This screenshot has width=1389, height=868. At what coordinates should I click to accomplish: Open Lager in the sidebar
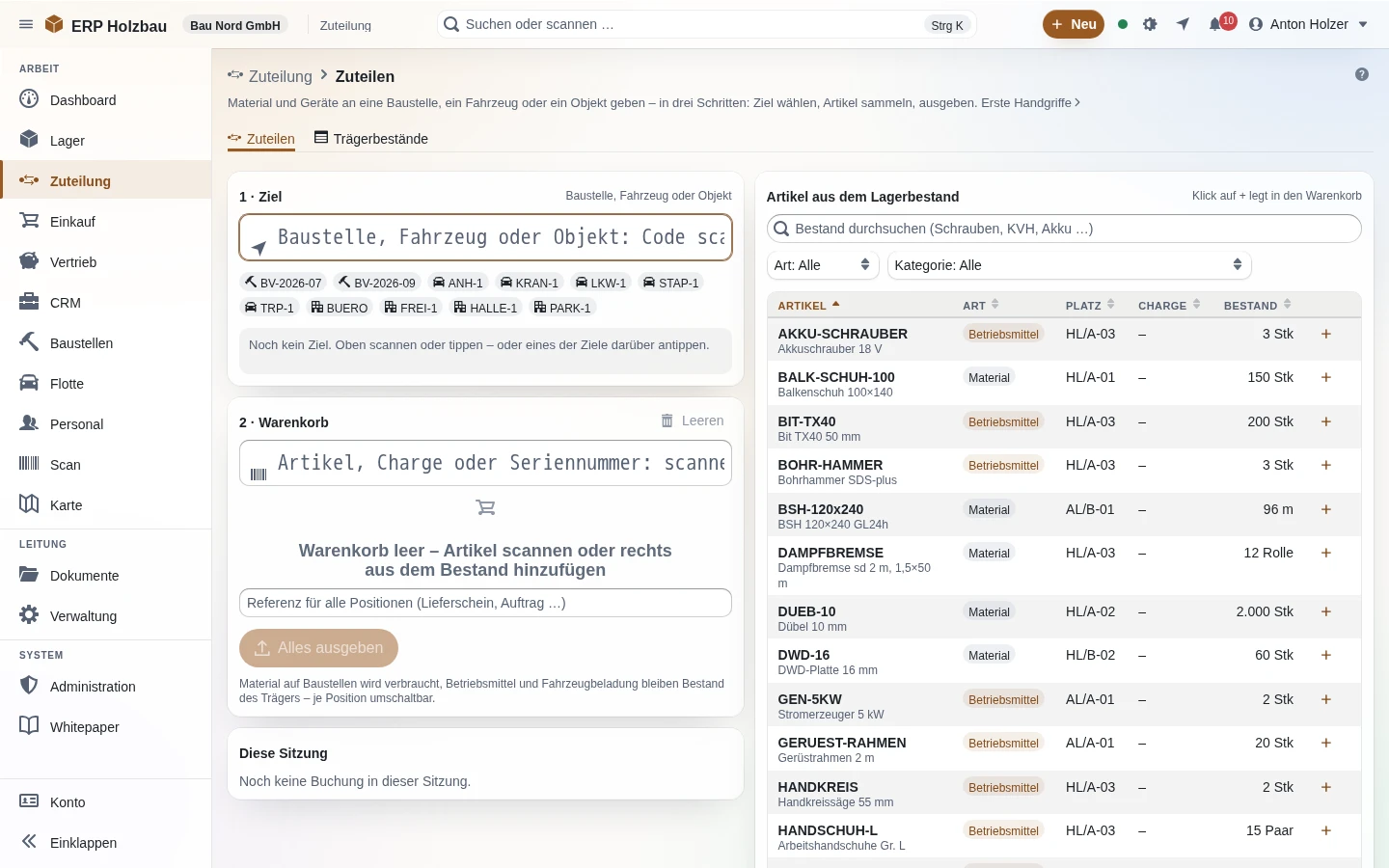(x=106, y=140)
